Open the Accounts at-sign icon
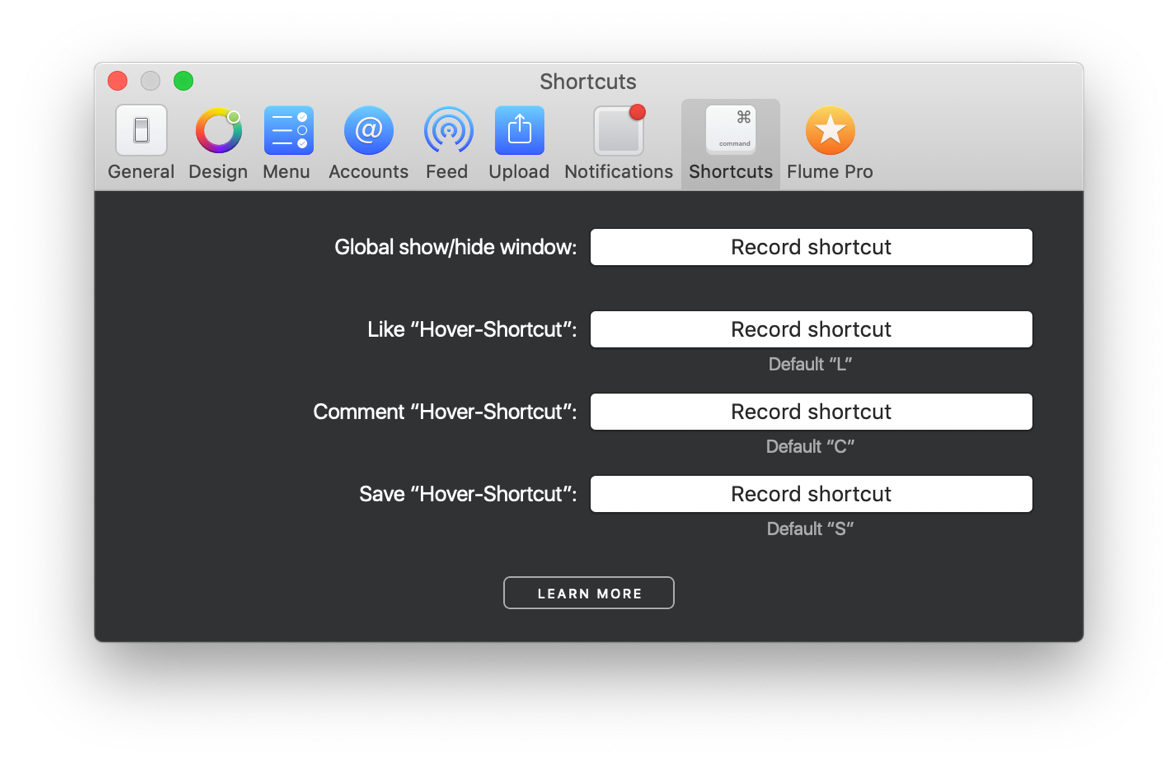 pos(368,130)
